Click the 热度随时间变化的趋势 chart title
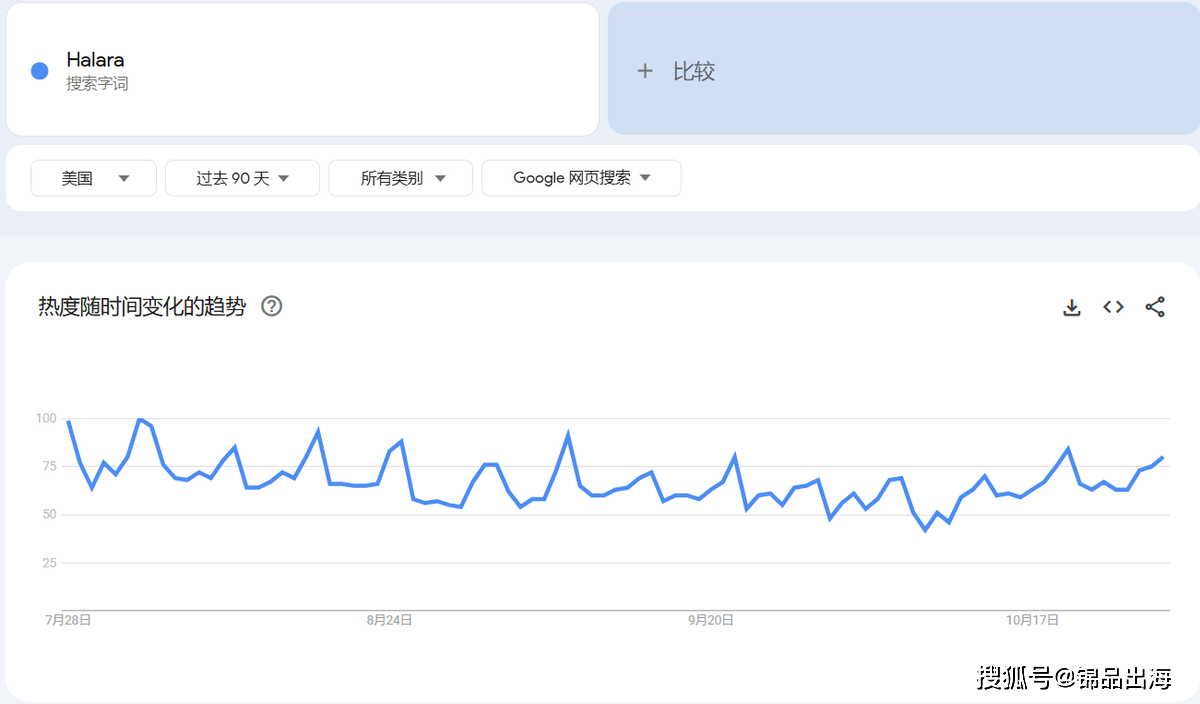1200x704 pixels. 142,307
